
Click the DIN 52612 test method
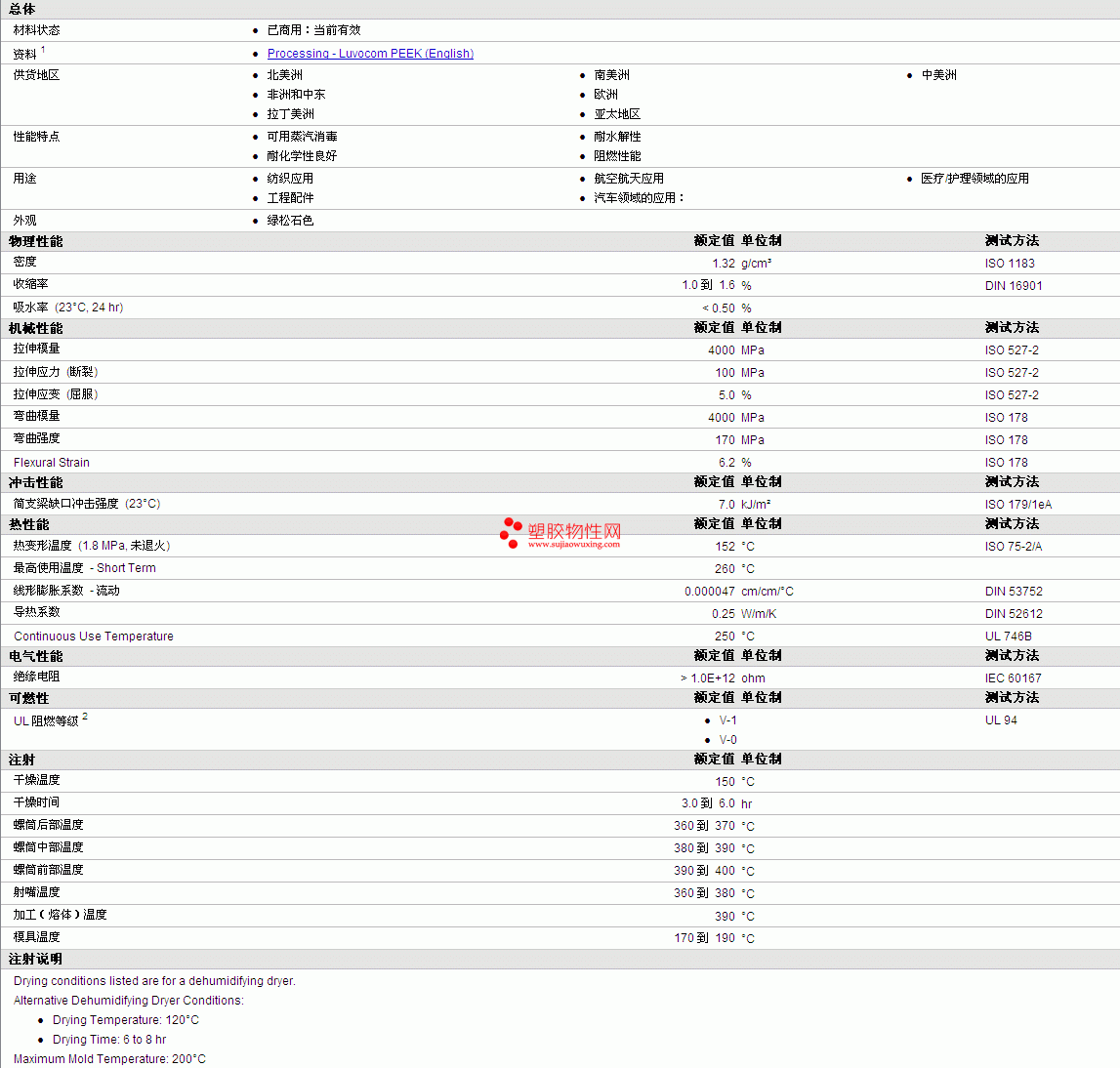point(1014,614)
